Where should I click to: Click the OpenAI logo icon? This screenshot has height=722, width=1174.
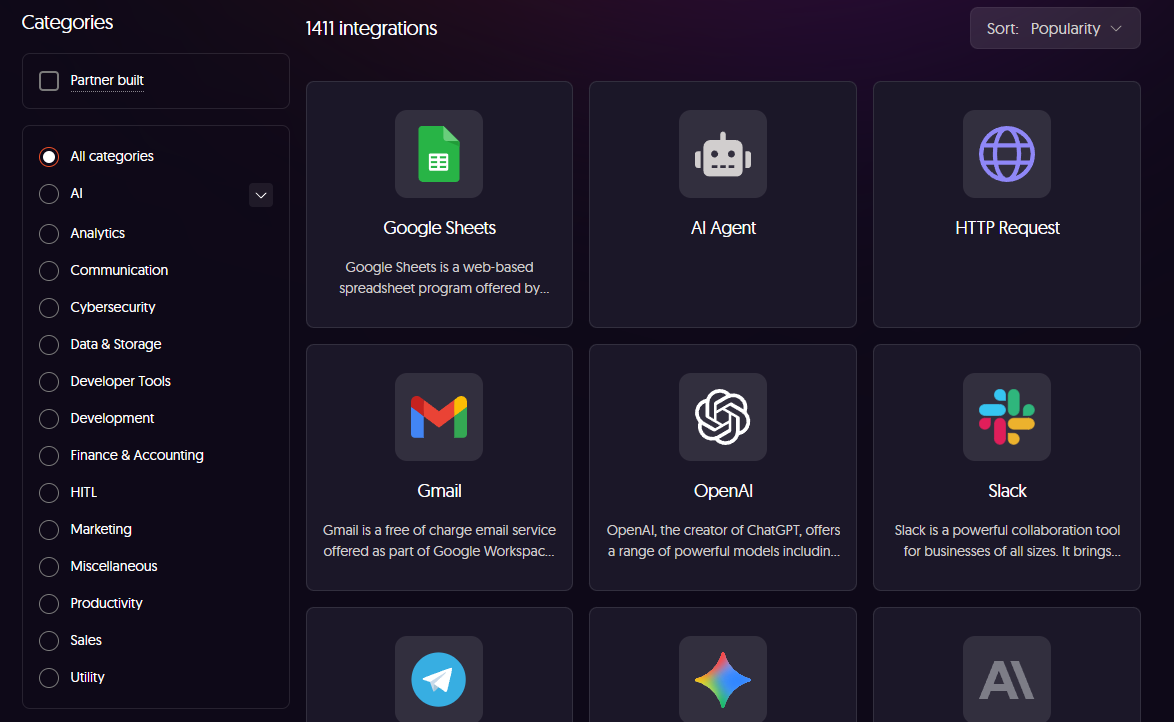723,417
